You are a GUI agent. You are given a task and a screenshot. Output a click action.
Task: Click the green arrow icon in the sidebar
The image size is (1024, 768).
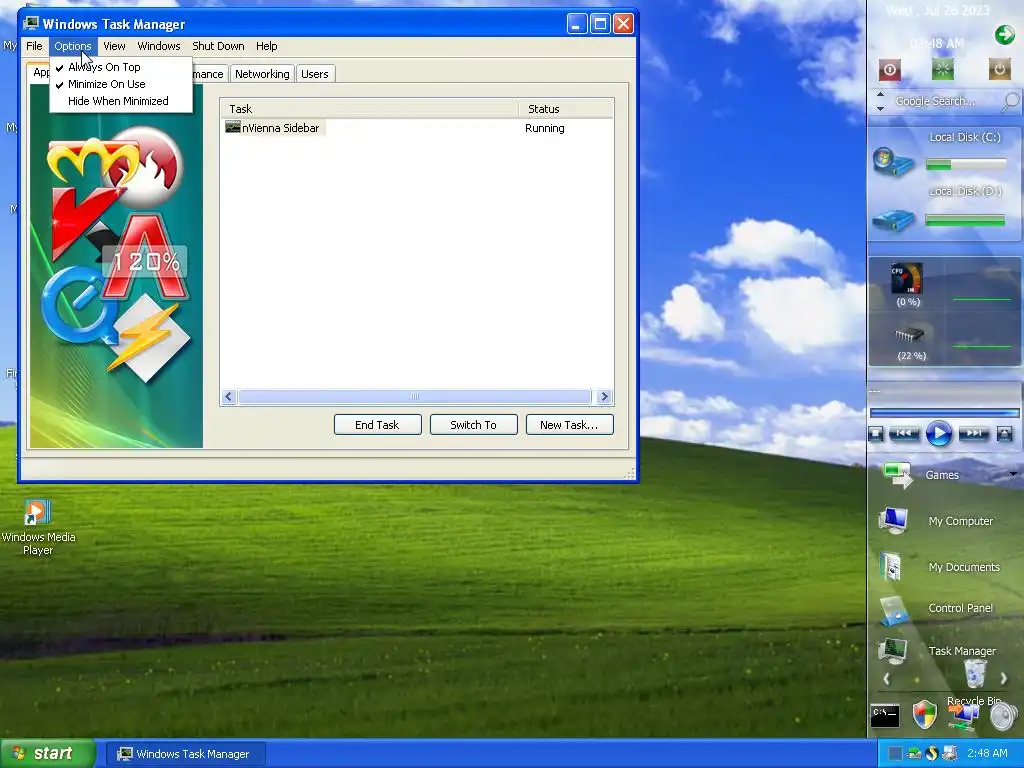1004,34
